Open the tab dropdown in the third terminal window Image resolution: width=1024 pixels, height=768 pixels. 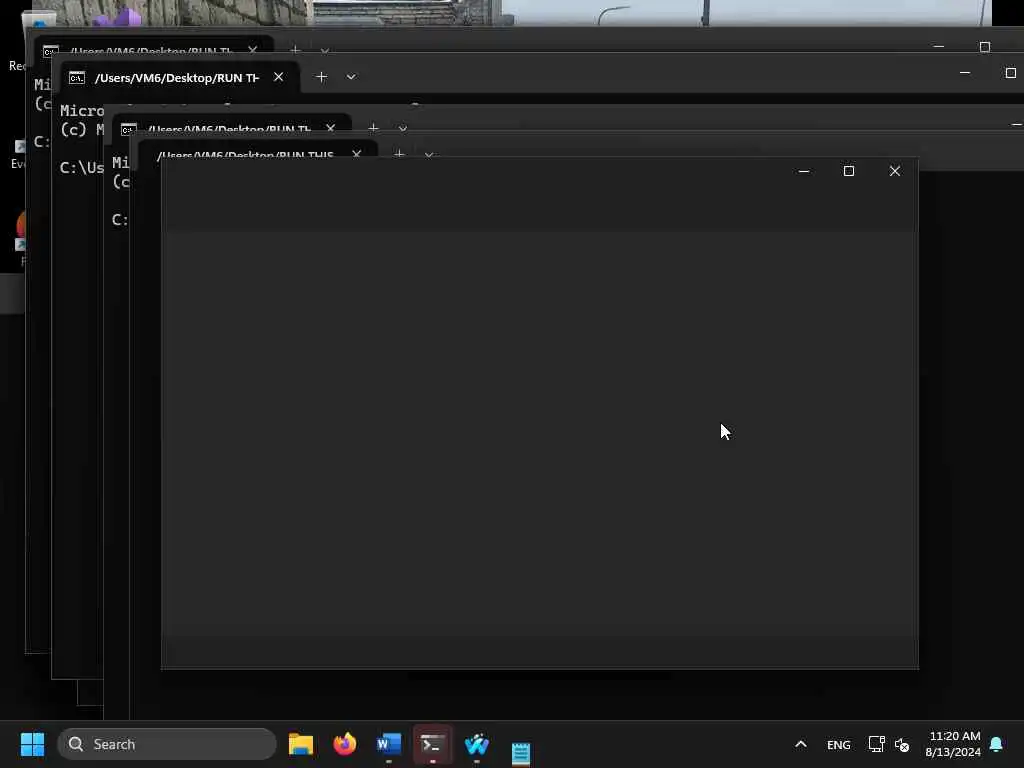(402, 128)
